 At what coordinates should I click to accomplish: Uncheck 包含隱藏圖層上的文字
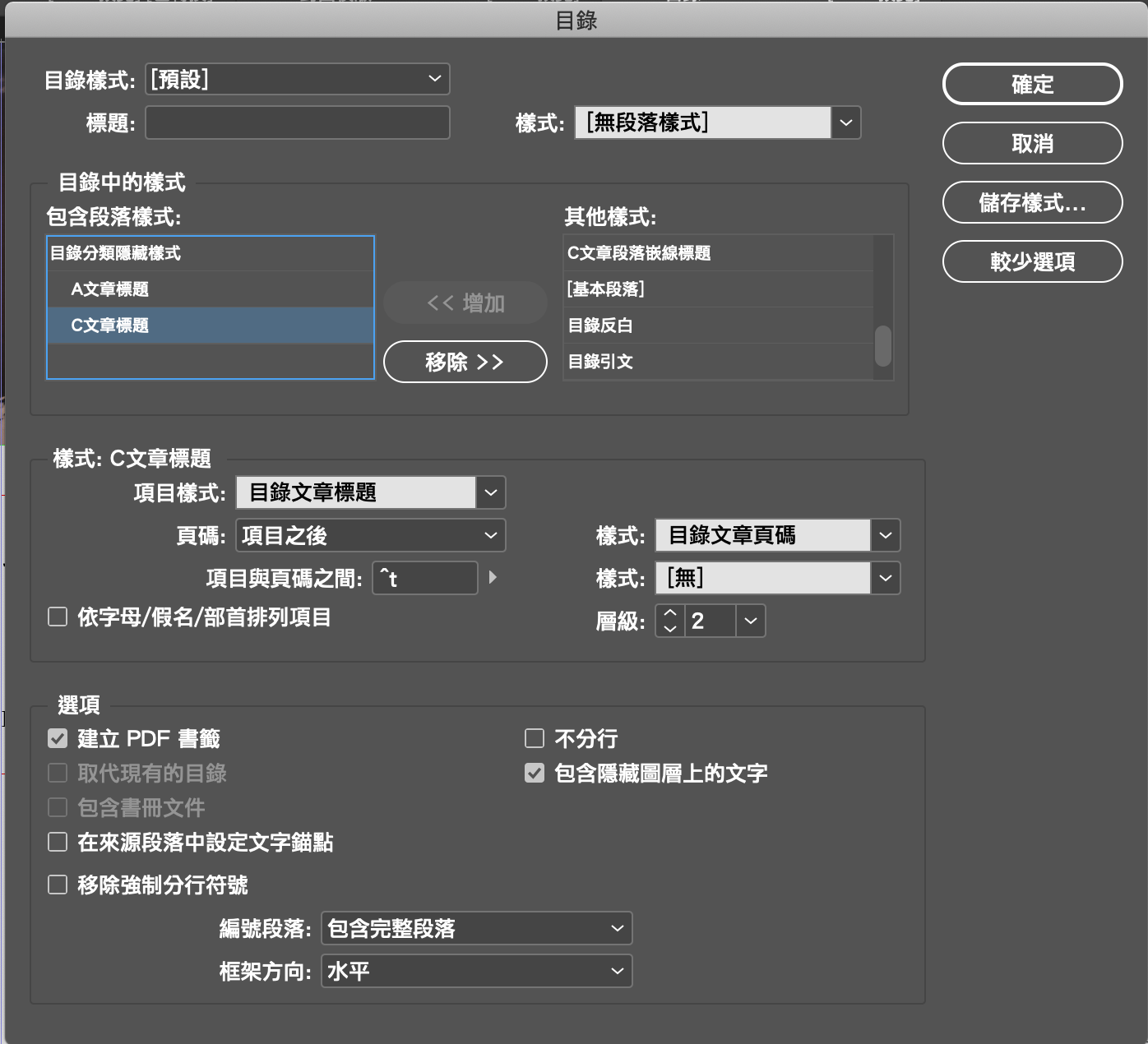click(535, 774)
